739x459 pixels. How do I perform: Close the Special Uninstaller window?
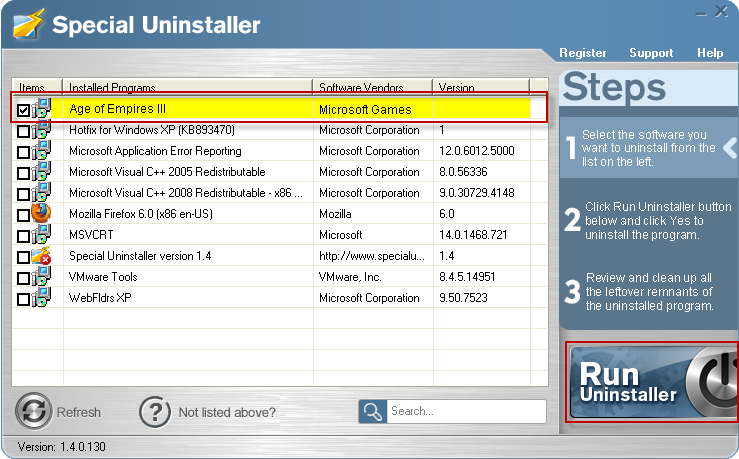721,11
